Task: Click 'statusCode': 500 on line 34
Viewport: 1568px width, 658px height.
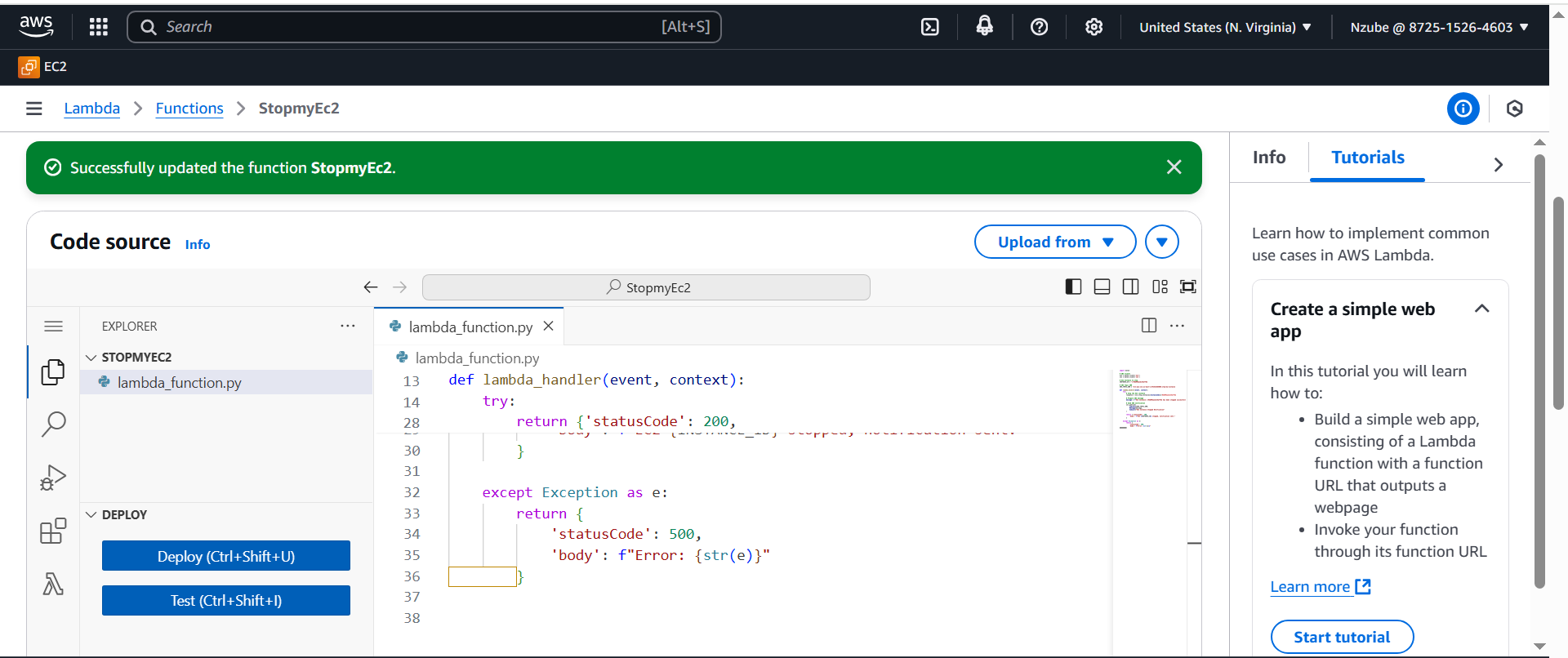Action: [x=626, y=534]
